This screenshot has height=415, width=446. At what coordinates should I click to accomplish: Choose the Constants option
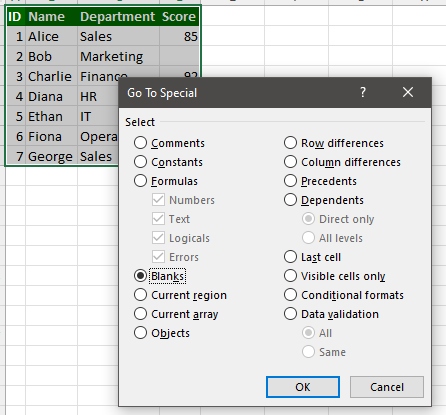[140, 162]
